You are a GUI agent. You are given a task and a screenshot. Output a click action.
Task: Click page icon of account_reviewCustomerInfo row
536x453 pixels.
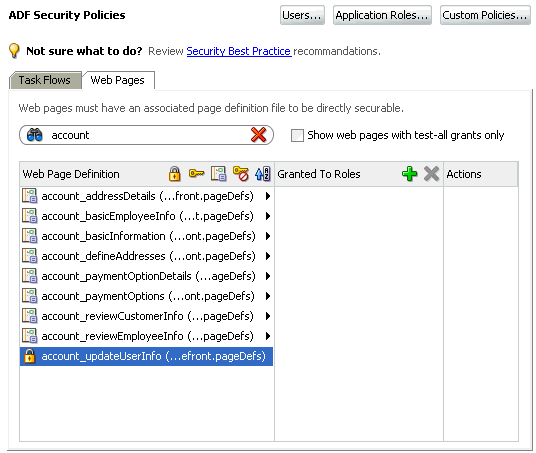[29, 316]
